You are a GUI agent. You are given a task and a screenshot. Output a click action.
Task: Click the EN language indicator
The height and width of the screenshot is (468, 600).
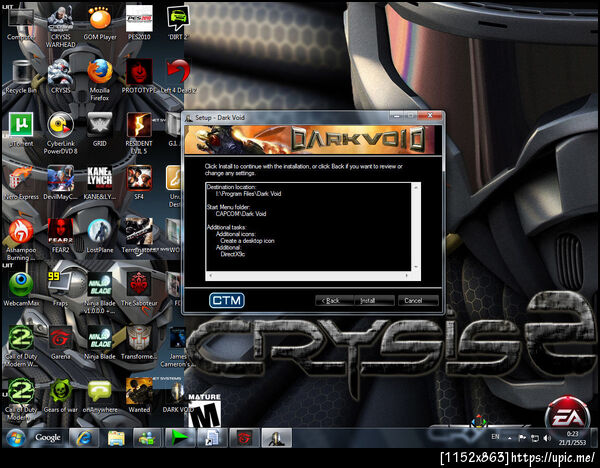point(495,437)
